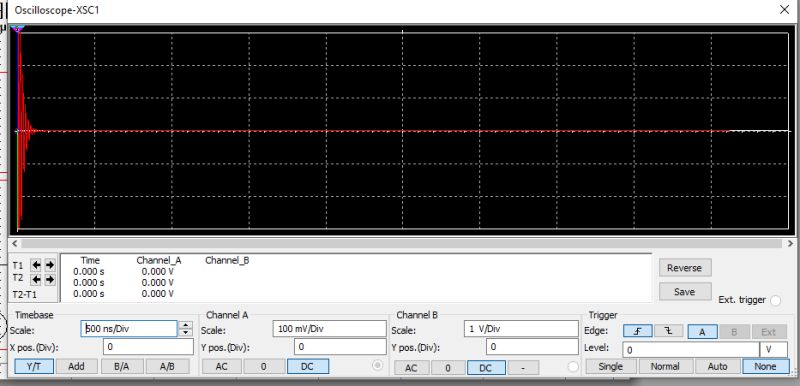Select rising edge trigger
Image resolution: width=800 pixels, height=386 pixels.
637,331
